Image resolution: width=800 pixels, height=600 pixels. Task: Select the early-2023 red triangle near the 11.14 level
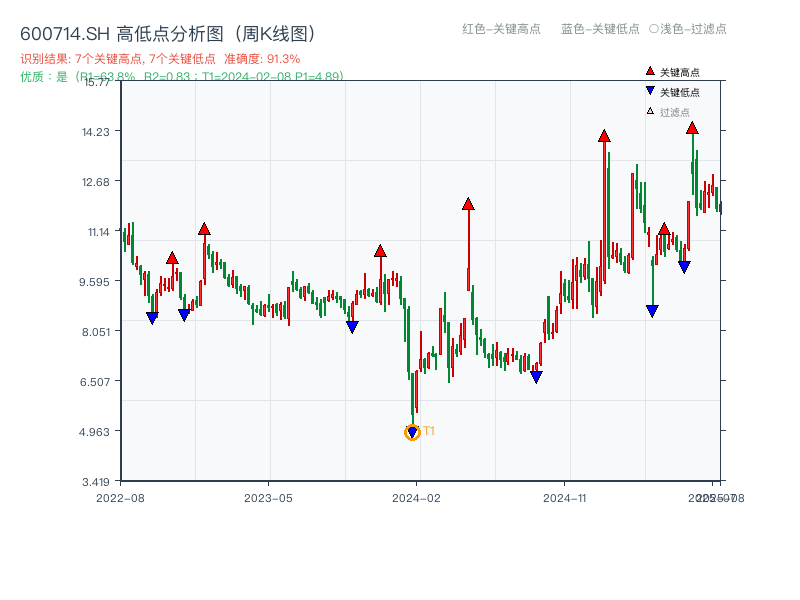point(204,229)
